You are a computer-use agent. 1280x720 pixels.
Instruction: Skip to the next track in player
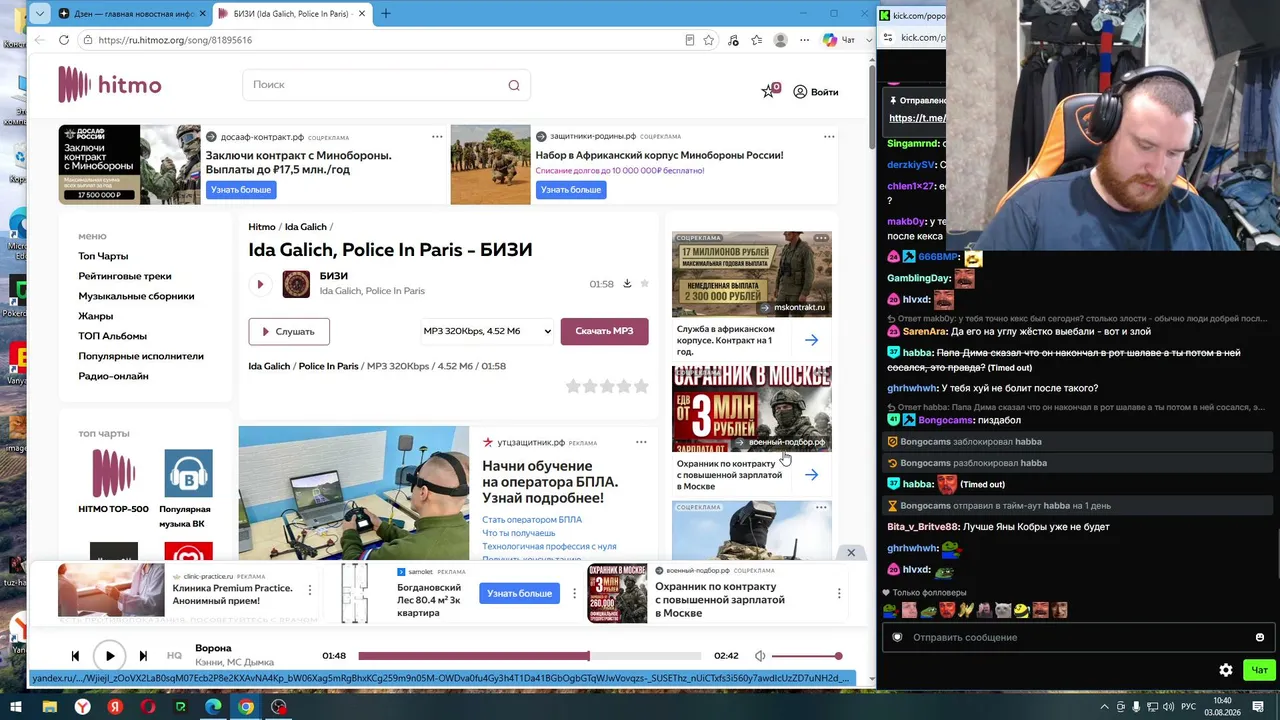tap(143, 656)
